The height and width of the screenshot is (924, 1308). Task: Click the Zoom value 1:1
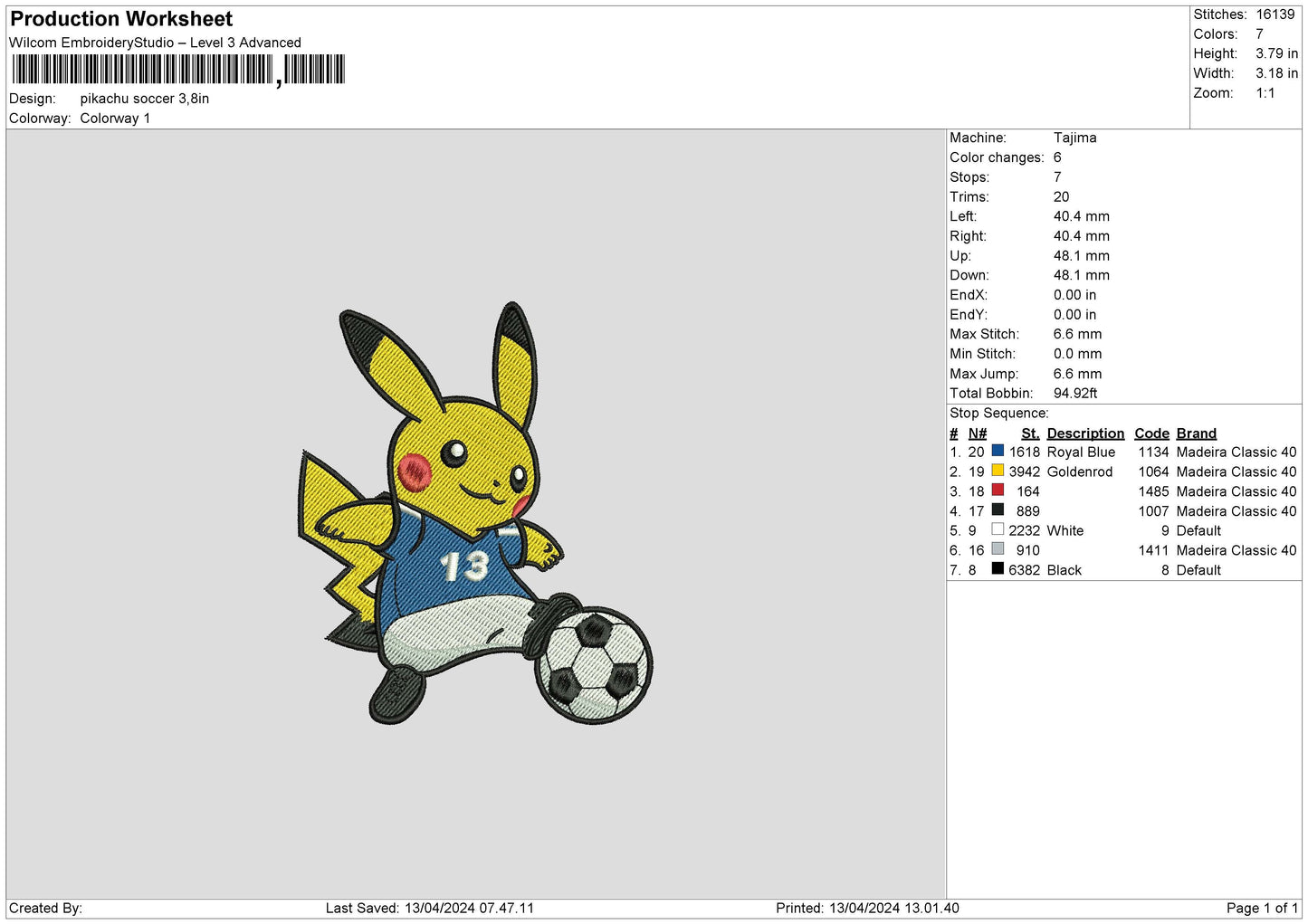click(1265, 93)
